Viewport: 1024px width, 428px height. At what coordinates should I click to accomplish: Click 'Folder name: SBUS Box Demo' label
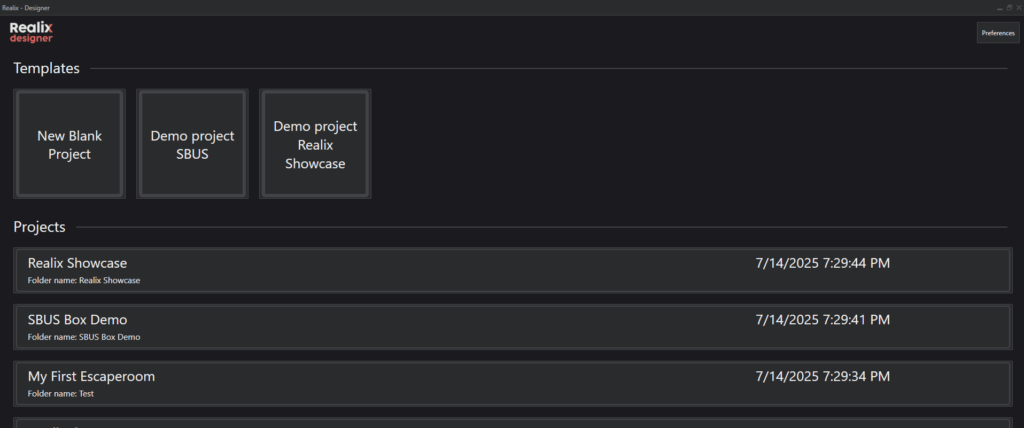click(84, 338)
